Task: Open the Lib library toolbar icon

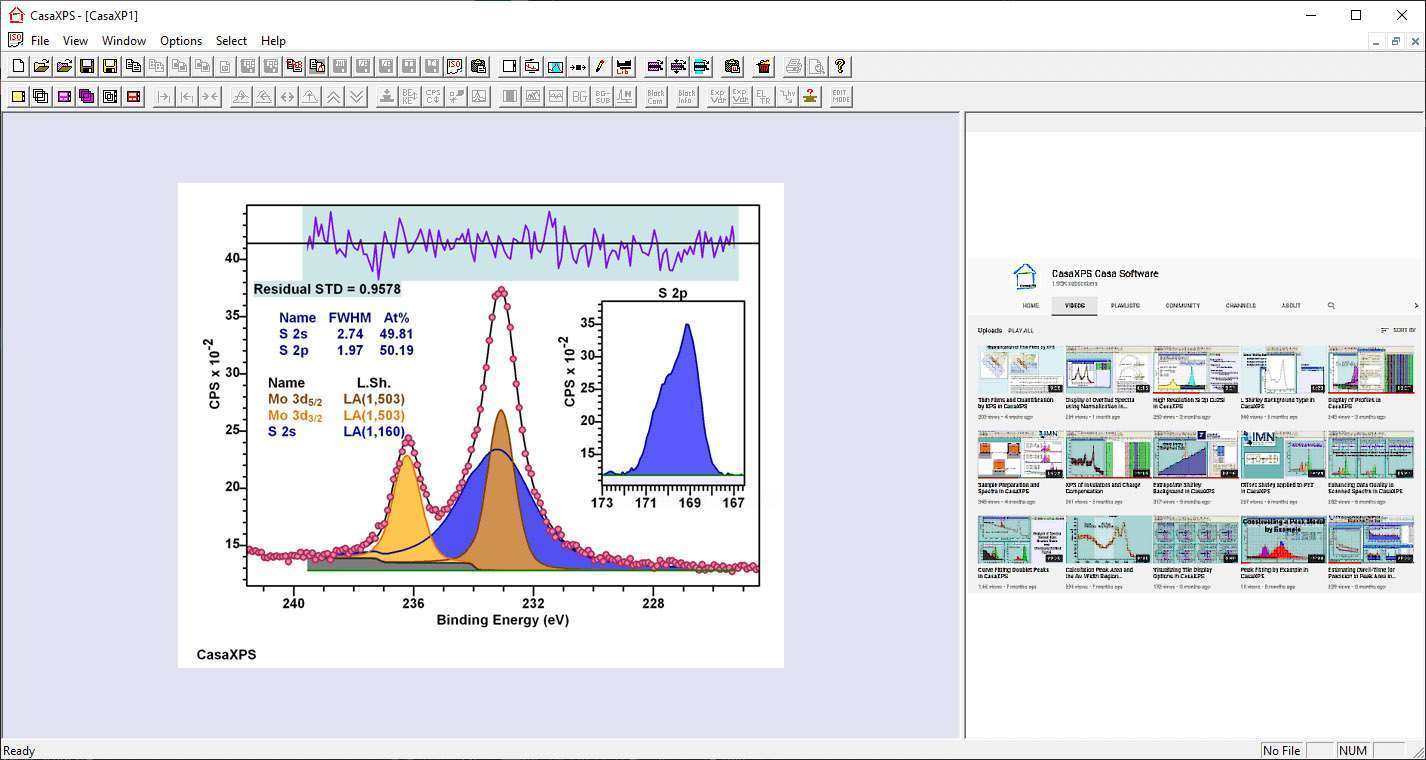Action: [x=624, y=67]
